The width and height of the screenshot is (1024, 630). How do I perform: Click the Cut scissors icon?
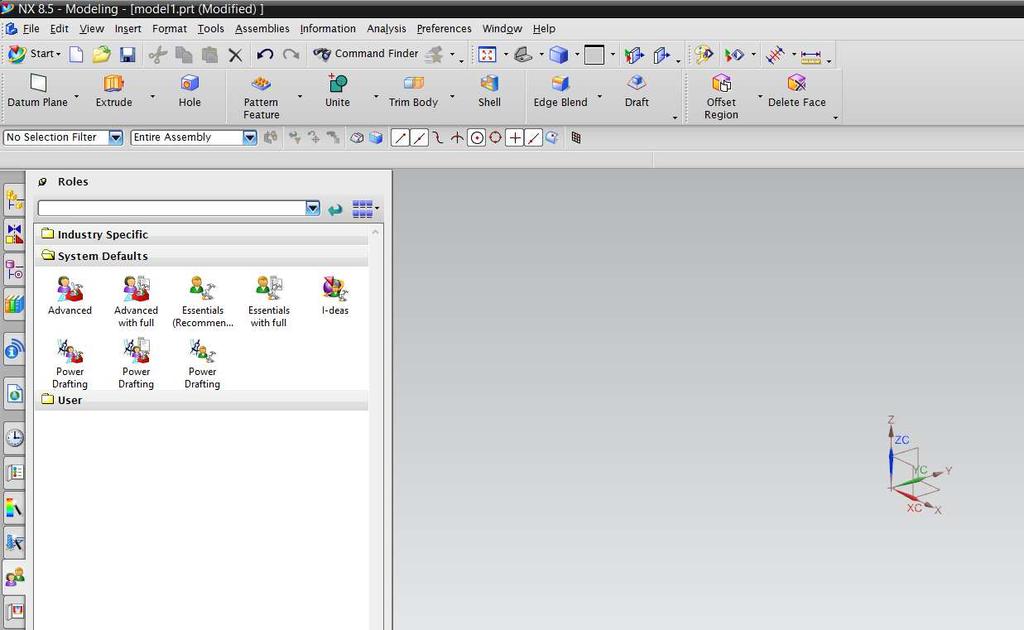pos(157,55)
